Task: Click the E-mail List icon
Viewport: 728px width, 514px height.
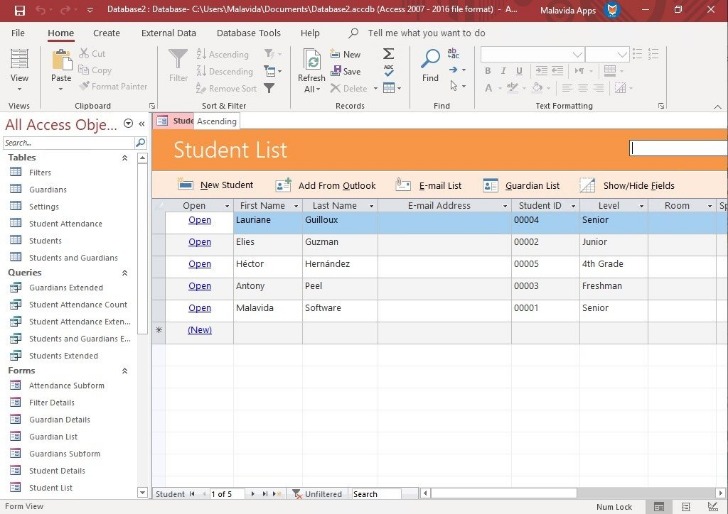Action: (x=403, y=185)
